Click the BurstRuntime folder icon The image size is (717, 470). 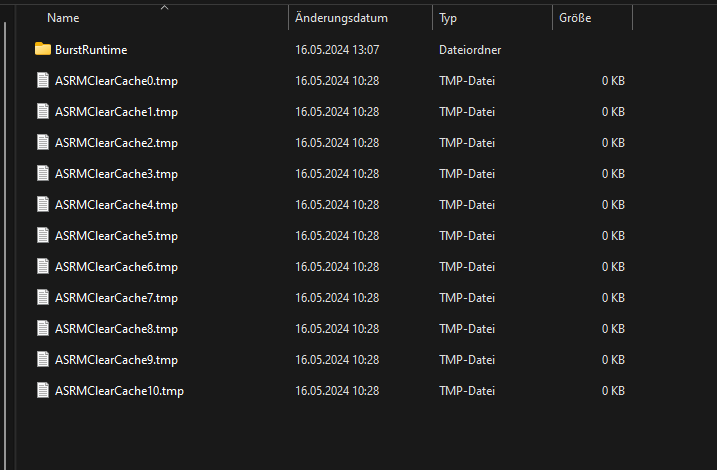[42, 49]
